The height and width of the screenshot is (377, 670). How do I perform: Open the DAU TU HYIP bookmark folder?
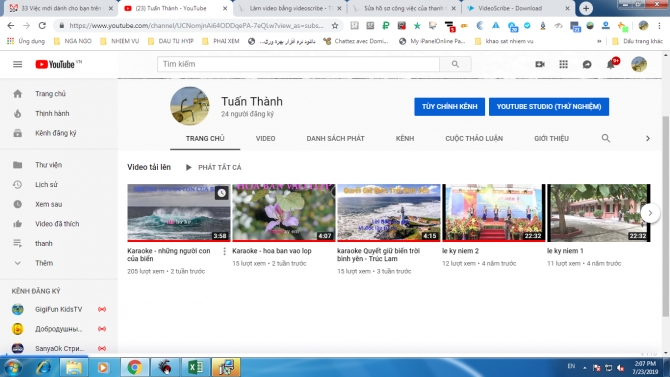[171, 41]
